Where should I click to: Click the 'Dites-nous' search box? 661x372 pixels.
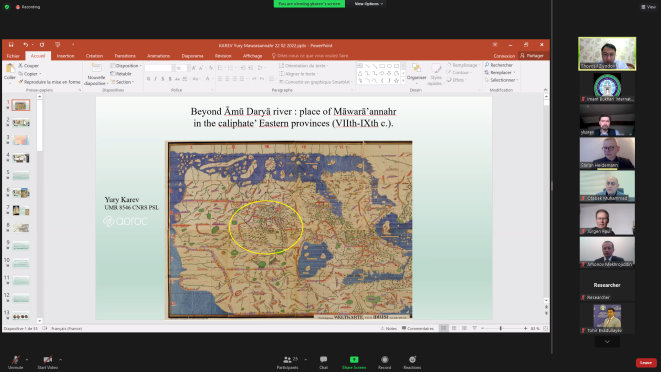click(x=310, y=56)
